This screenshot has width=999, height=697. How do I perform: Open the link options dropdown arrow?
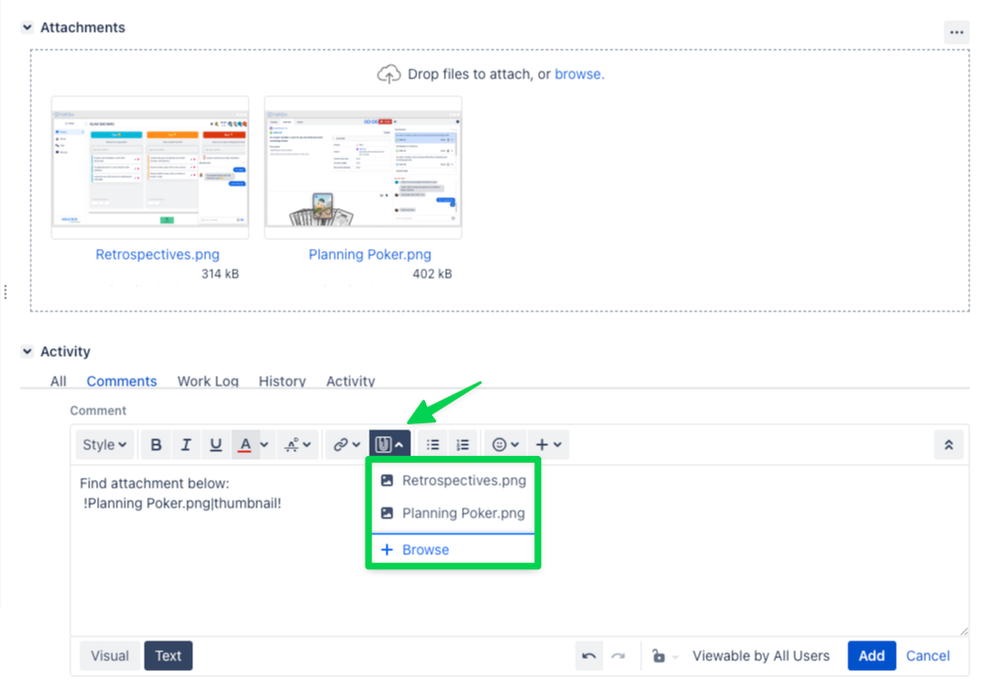tap(356, 445)
